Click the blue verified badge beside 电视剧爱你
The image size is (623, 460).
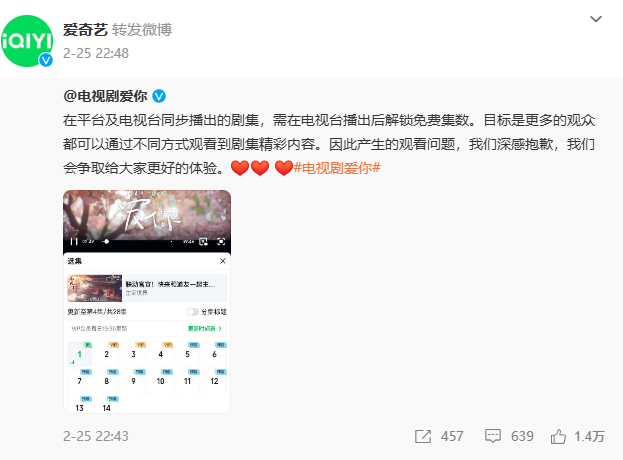[159, 96]
